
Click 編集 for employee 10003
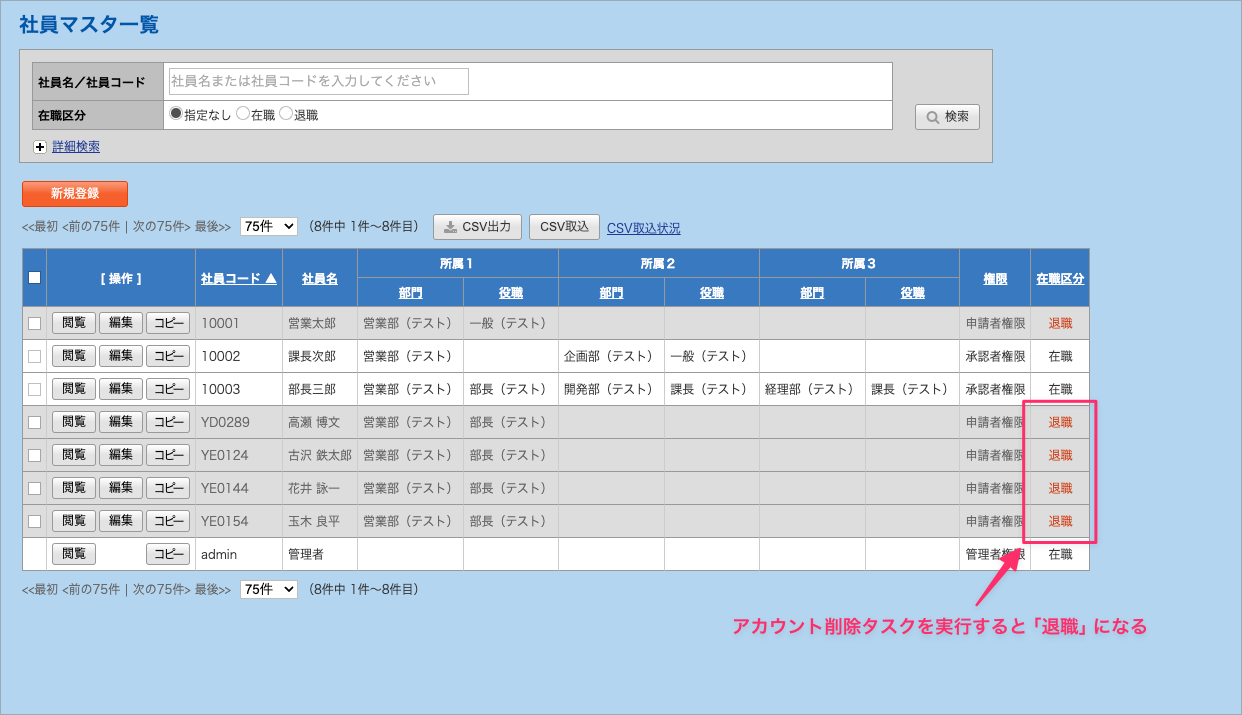121,389
